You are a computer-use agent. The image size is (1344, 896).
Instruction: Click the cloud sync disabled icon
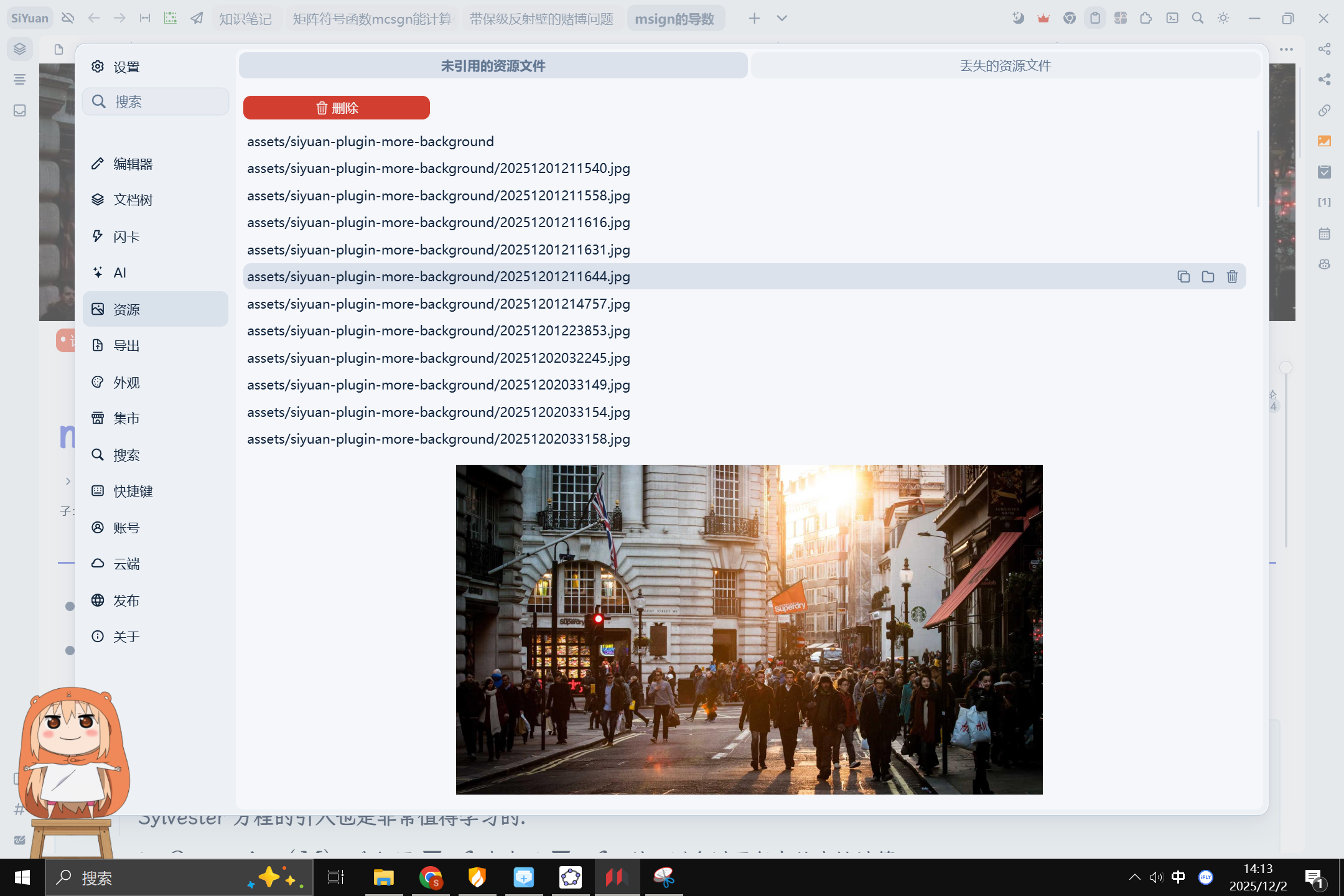point(68,18)
